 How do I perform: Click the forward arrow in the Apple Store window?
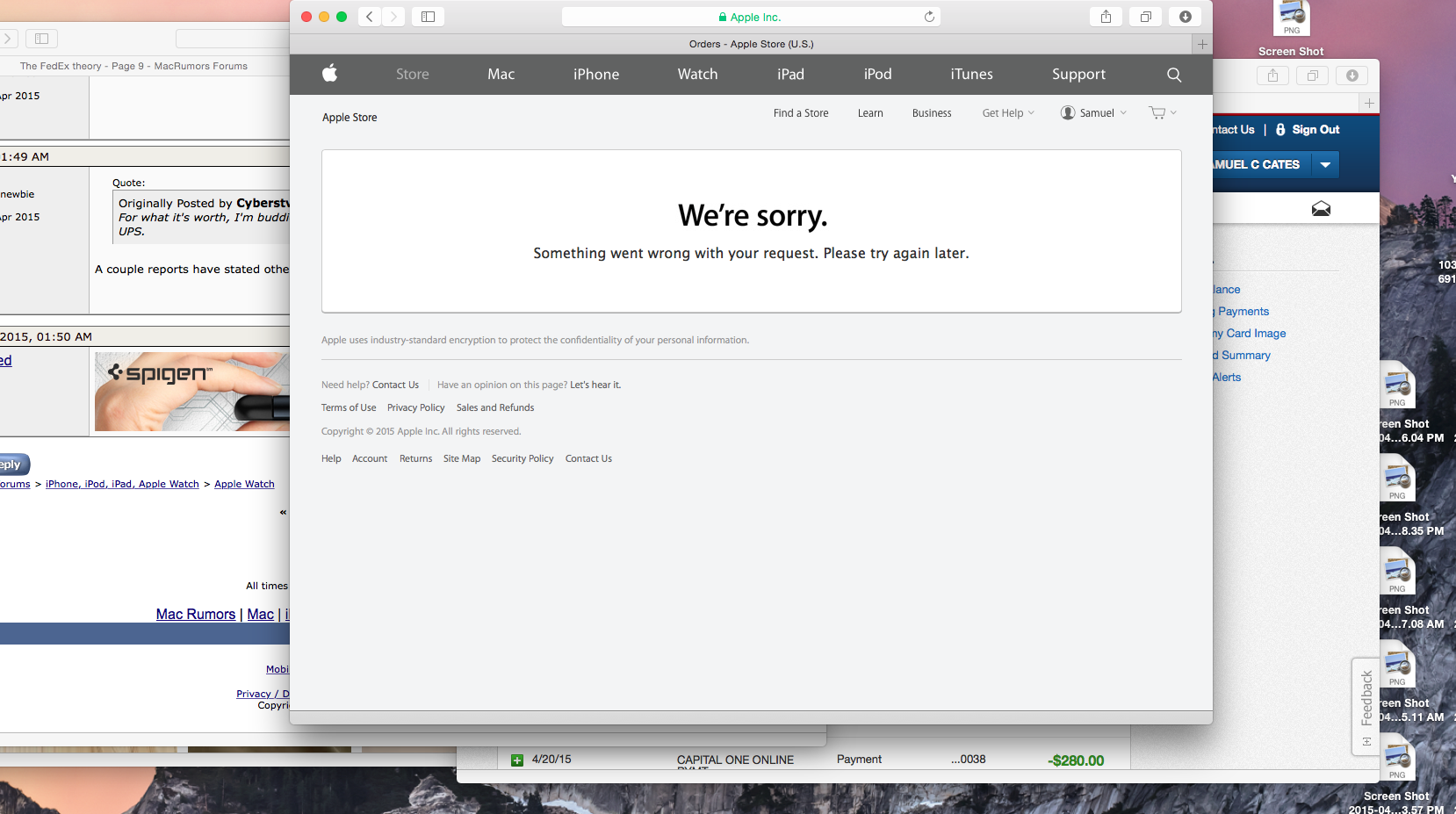pos(393,17)
